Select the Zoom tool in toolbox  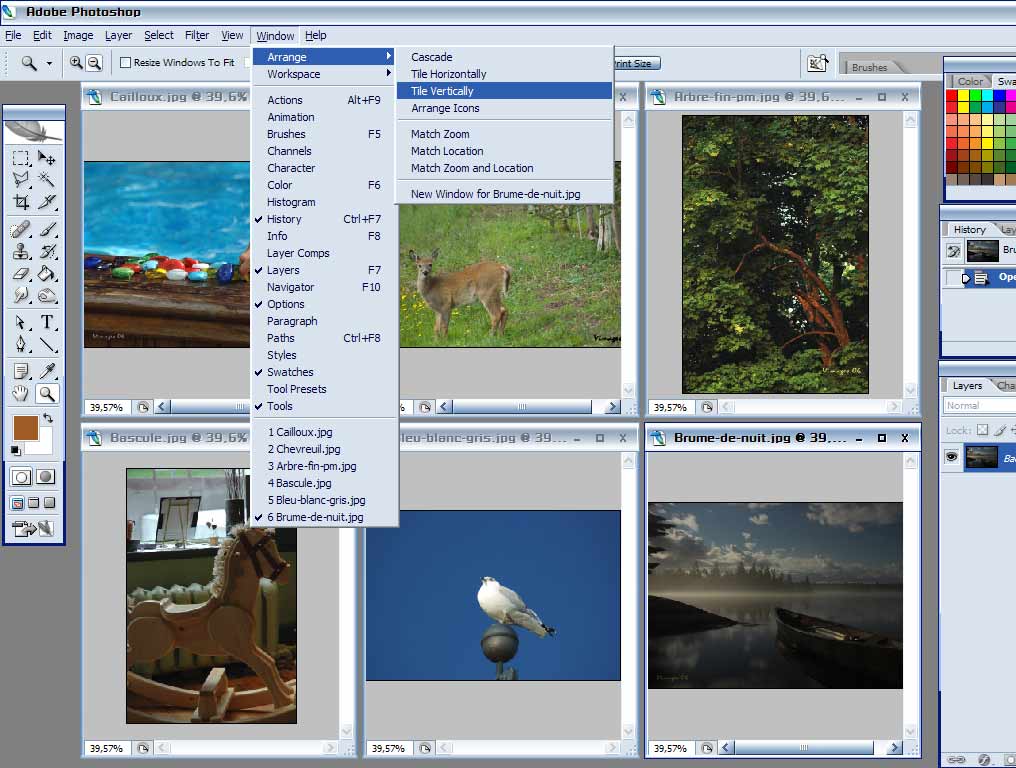click(47, 393)
